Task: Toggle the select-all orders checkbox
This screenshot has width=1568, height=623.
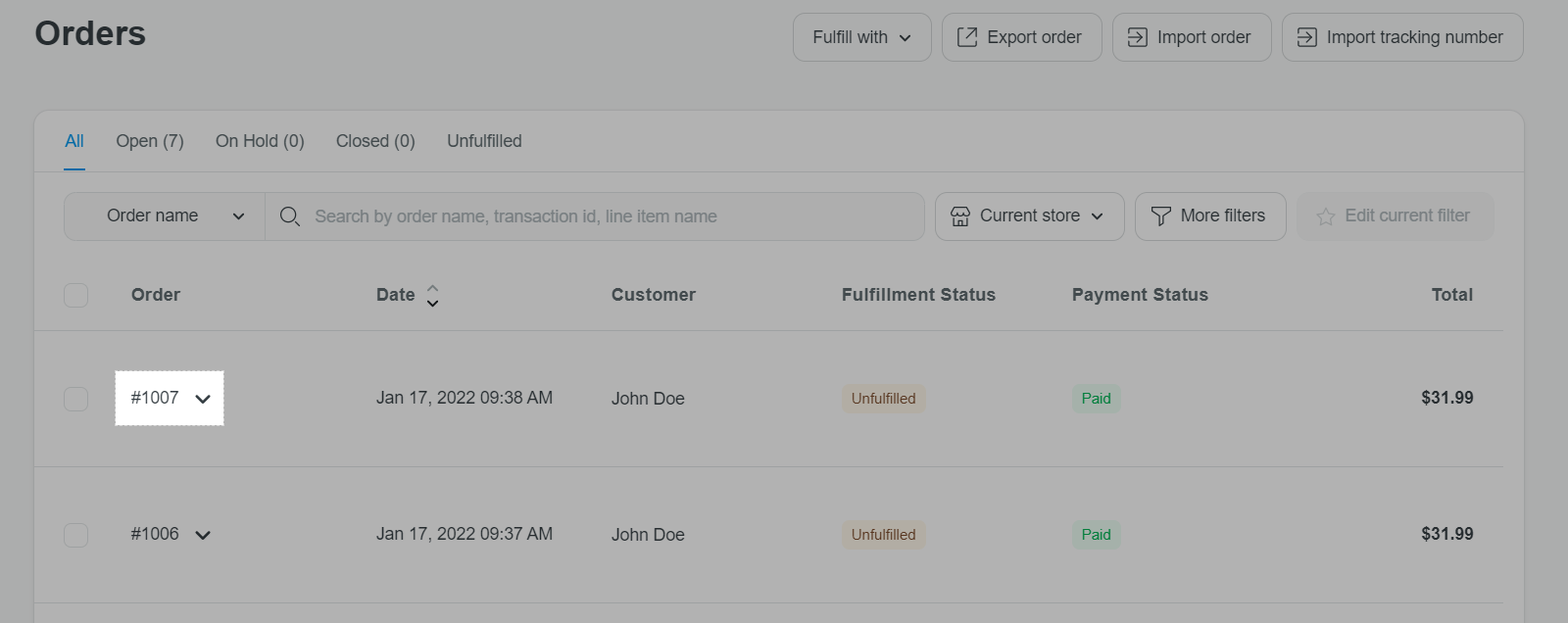Action: tap(75, 295)
